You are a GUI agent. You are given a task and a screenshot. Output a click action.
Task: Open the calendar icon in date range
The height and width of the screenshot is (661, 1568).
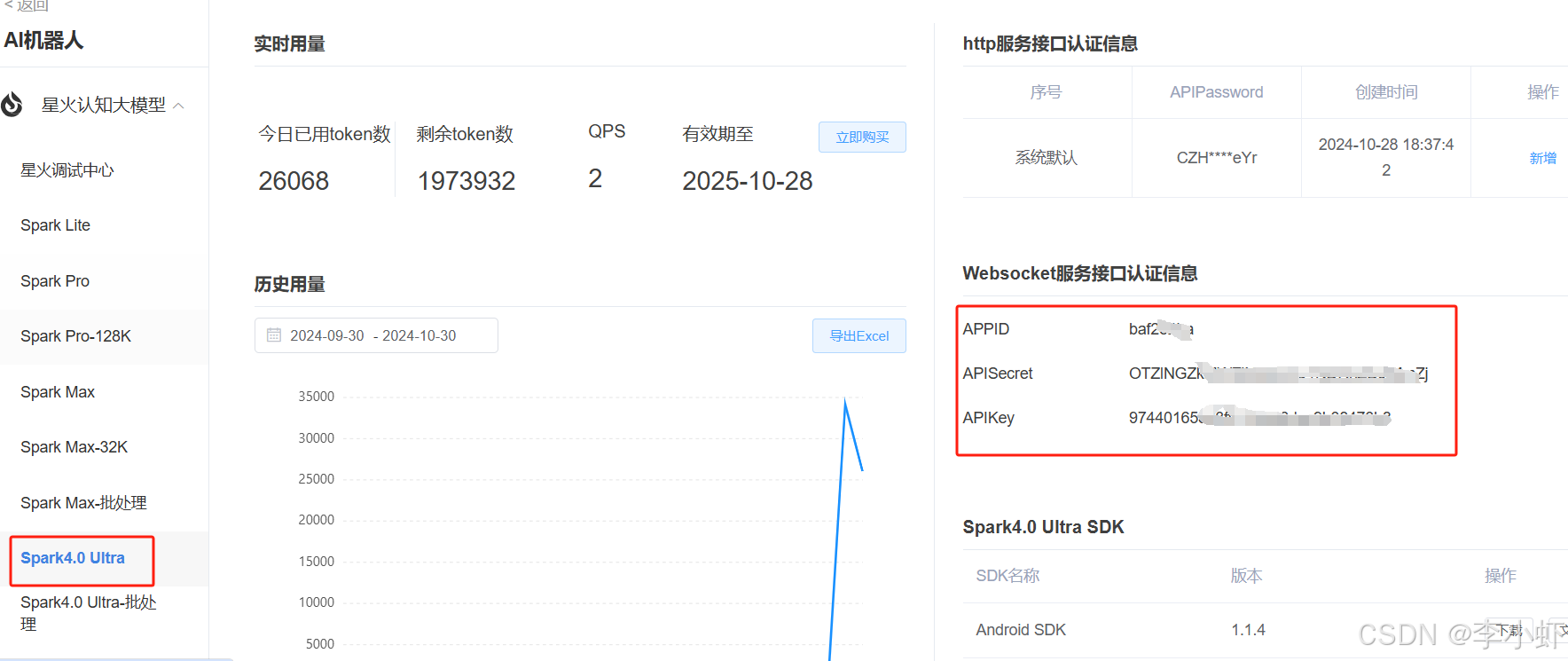tap(274, 335)
